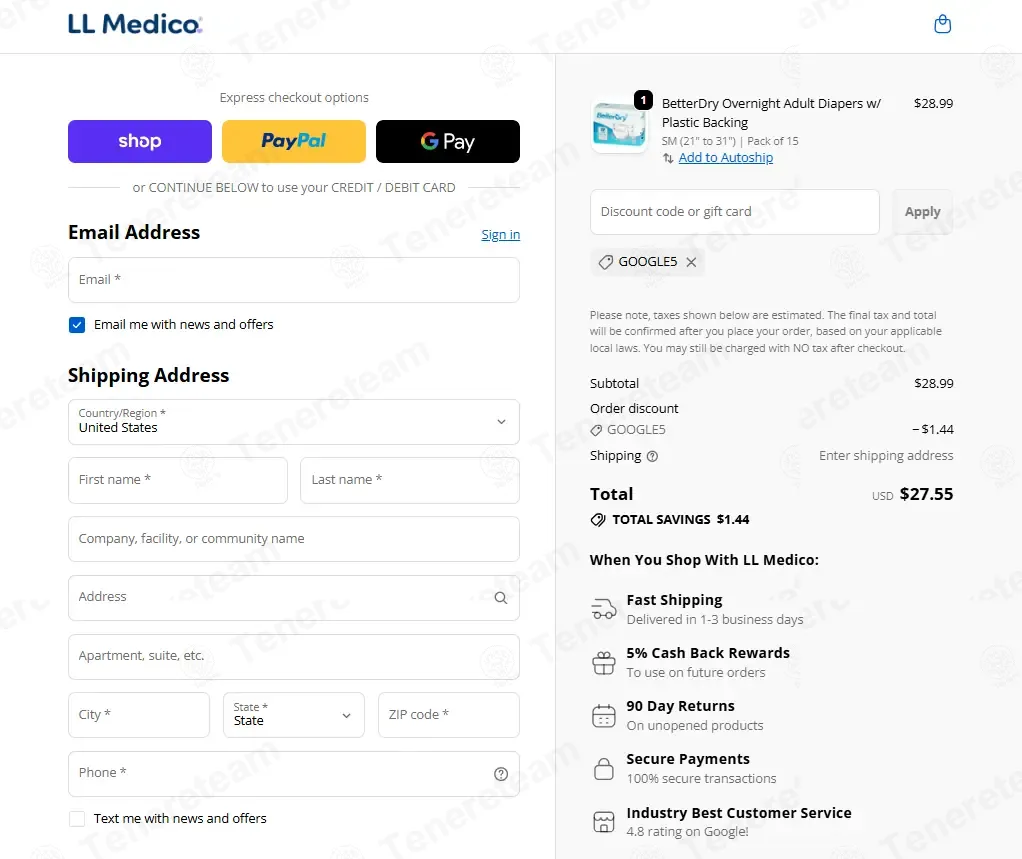The image size is (1022, 859).
Task: Uncheck Email me with news and offers
Action: click(x=77, y=325)
